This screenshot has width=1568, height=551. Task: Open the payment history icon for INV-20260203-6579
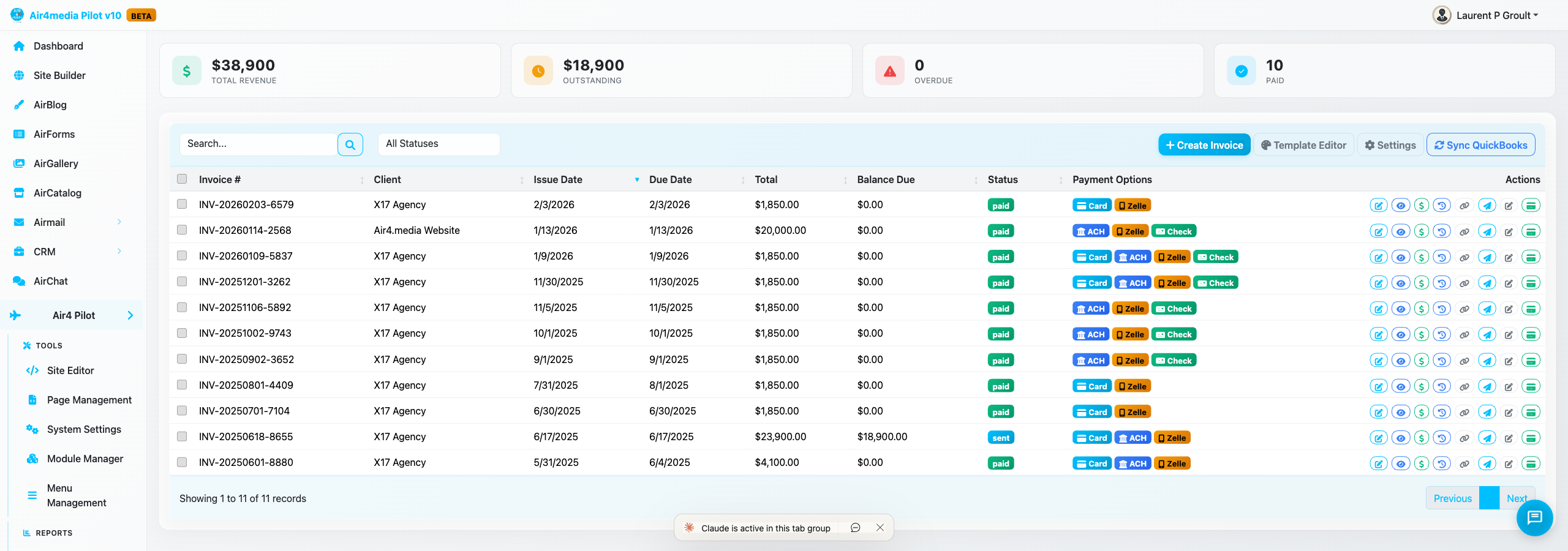(x=1443, y=205)
